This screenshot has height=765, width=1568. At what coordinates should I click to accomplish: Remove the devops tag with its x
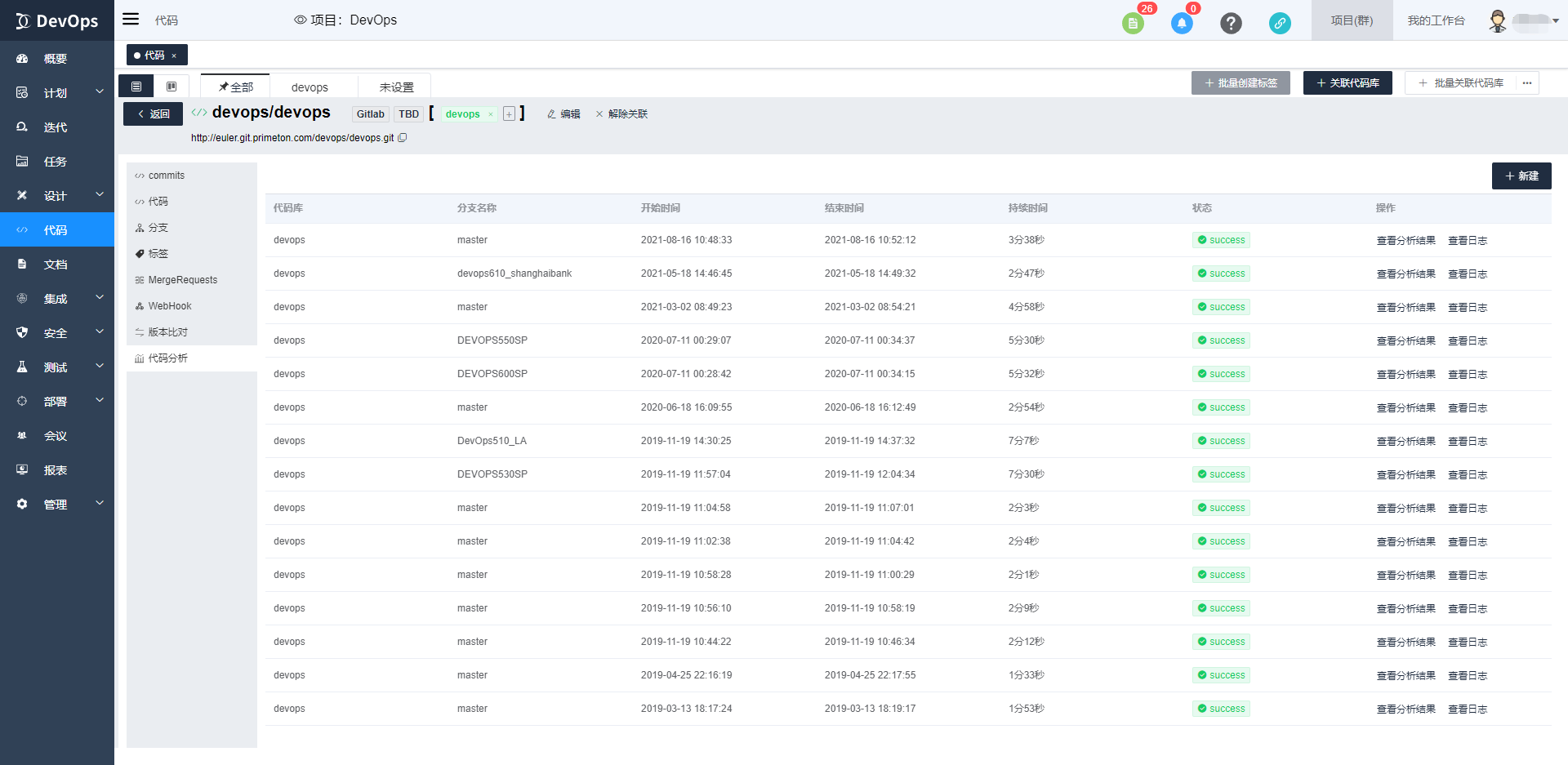click(491, 114)
